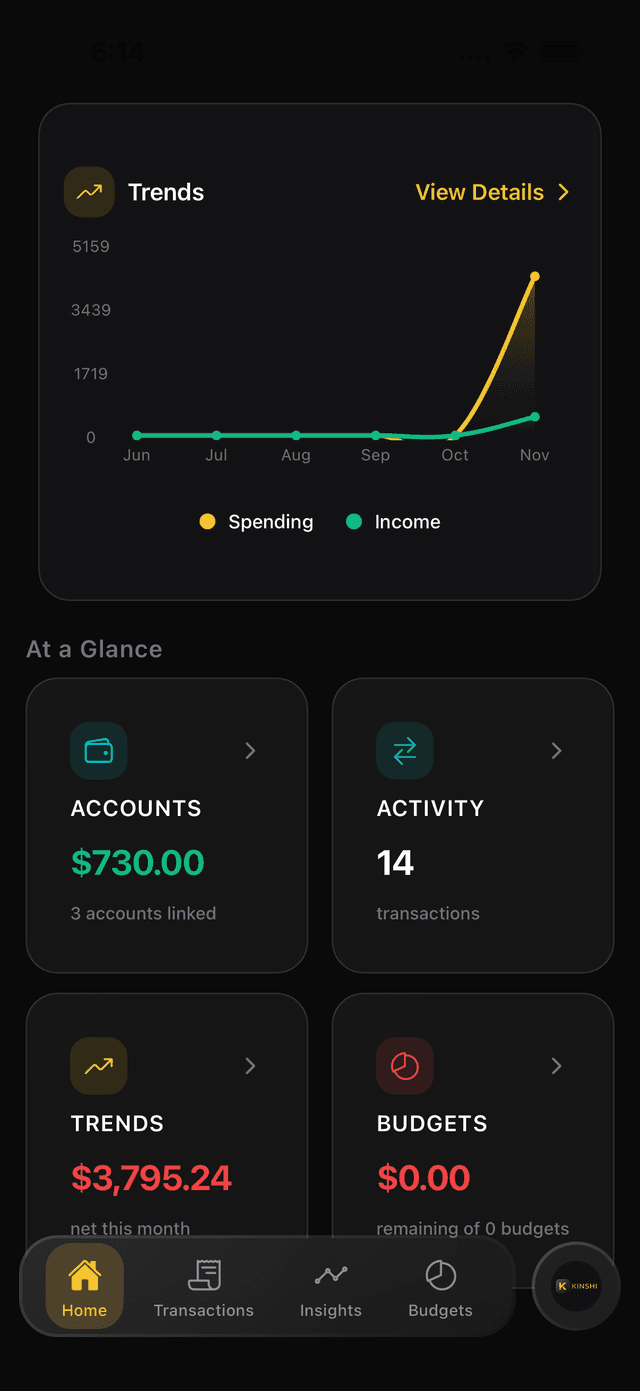Select the Budgets pie chart icon
The height and width of the screenshot is (1391, 640).
point(404,1065)
